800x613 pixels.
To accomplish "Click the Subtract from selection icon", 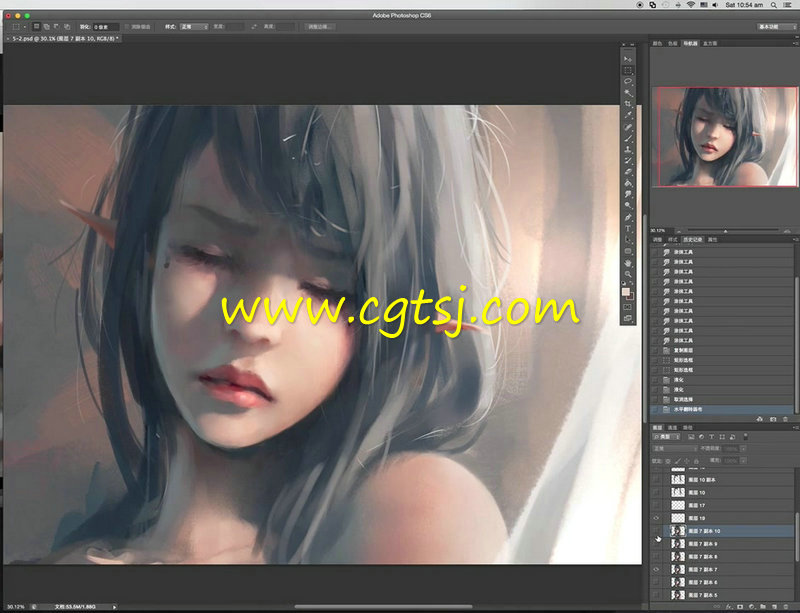I will 57,27.
